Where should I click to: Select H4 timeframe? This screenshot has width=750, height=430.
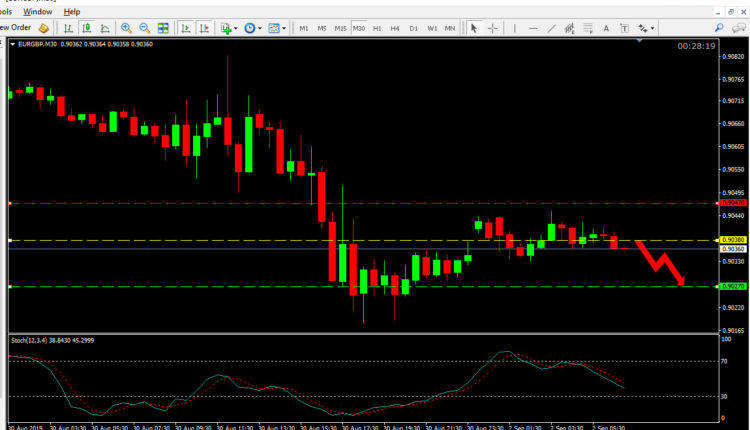click(395, 29)
